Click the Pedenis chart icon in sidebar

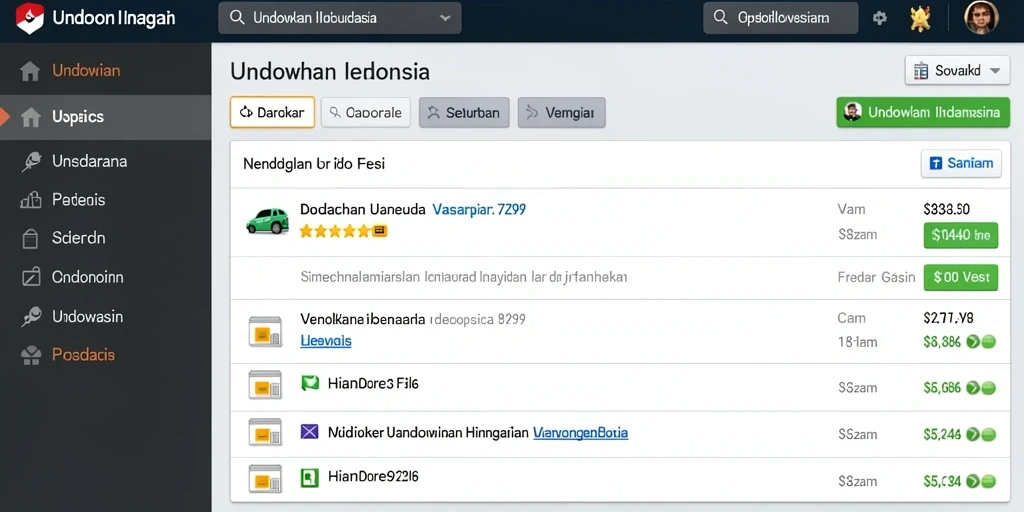[31, 200]
